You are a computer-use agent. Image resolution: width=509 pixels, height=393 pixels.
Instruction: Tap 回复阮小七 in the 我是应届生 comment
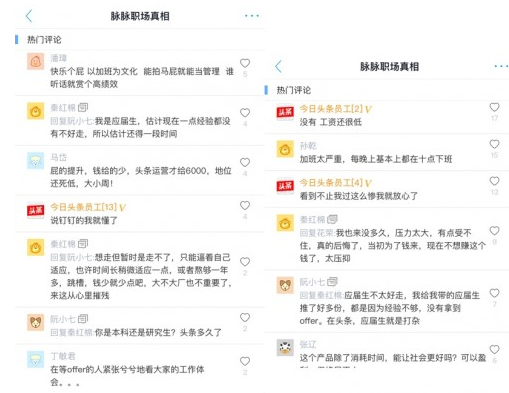click(72, 121)
